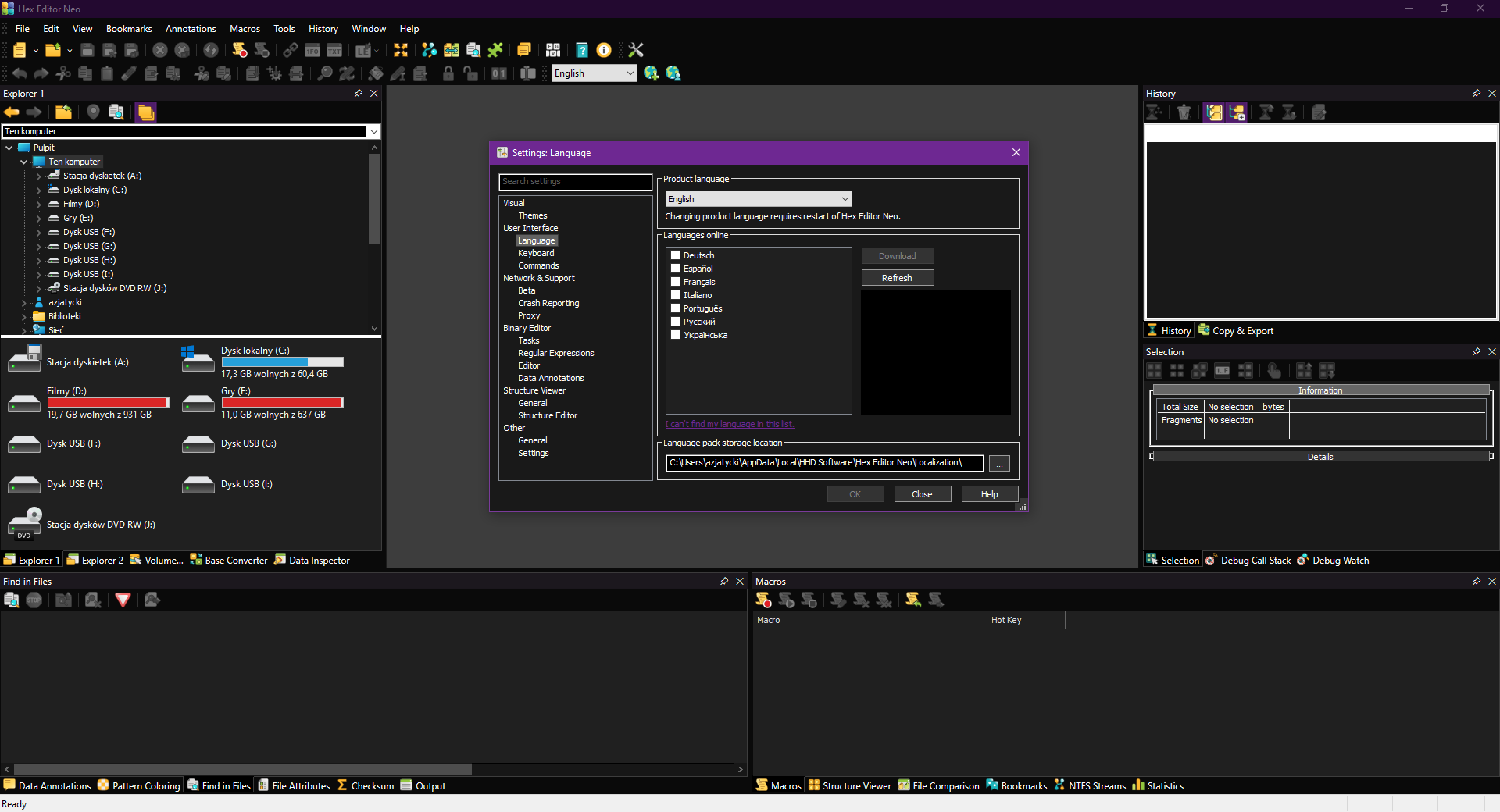Click the record macro icon in Macros panel
Image resolution: width=1500 pixels, height=812 pixels.
pyautogui.click(x=763, y=600)
